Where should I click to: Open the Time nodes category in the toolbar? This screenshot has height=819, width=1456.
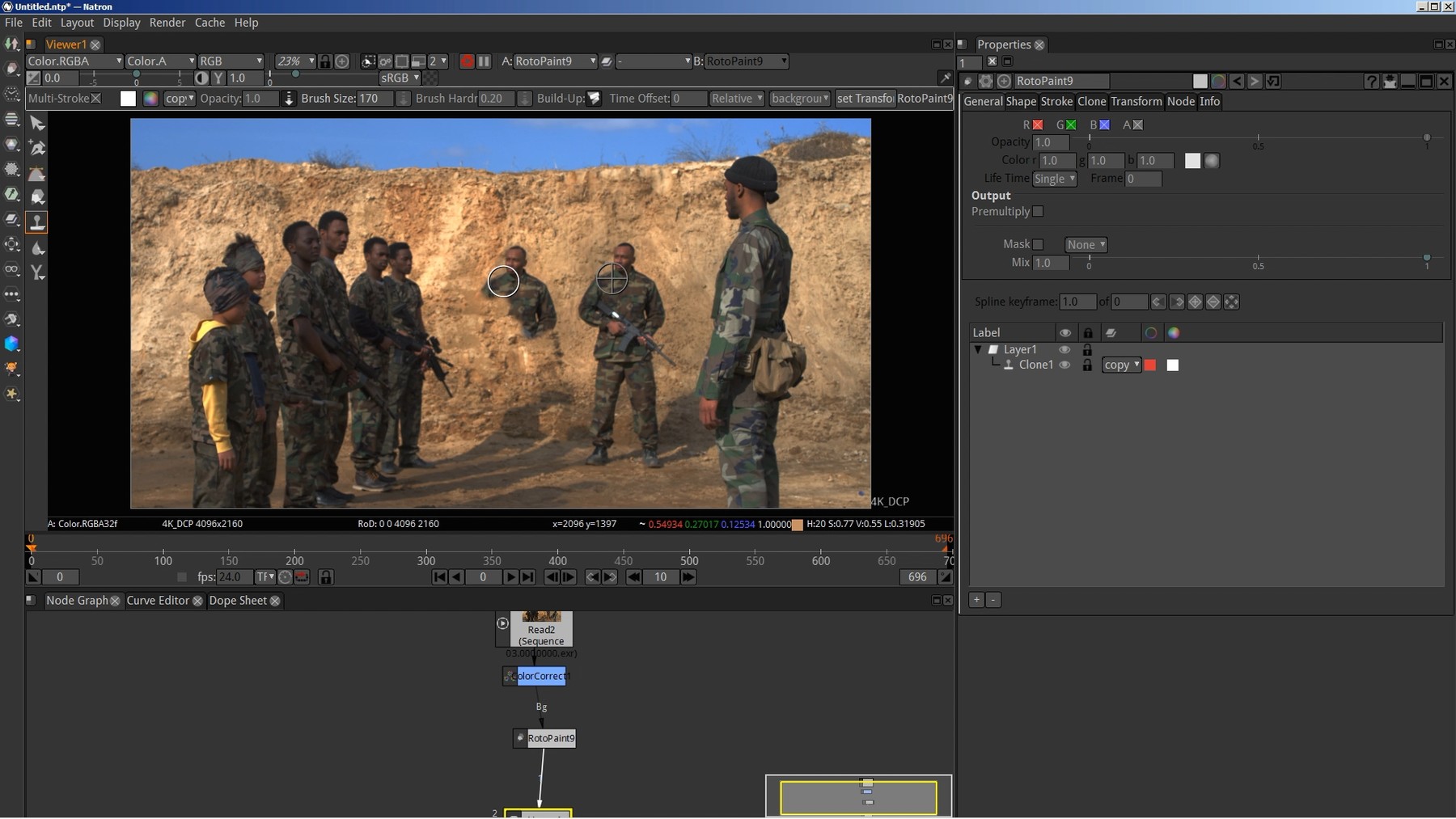pyautogui.click(x=12, y=93)
